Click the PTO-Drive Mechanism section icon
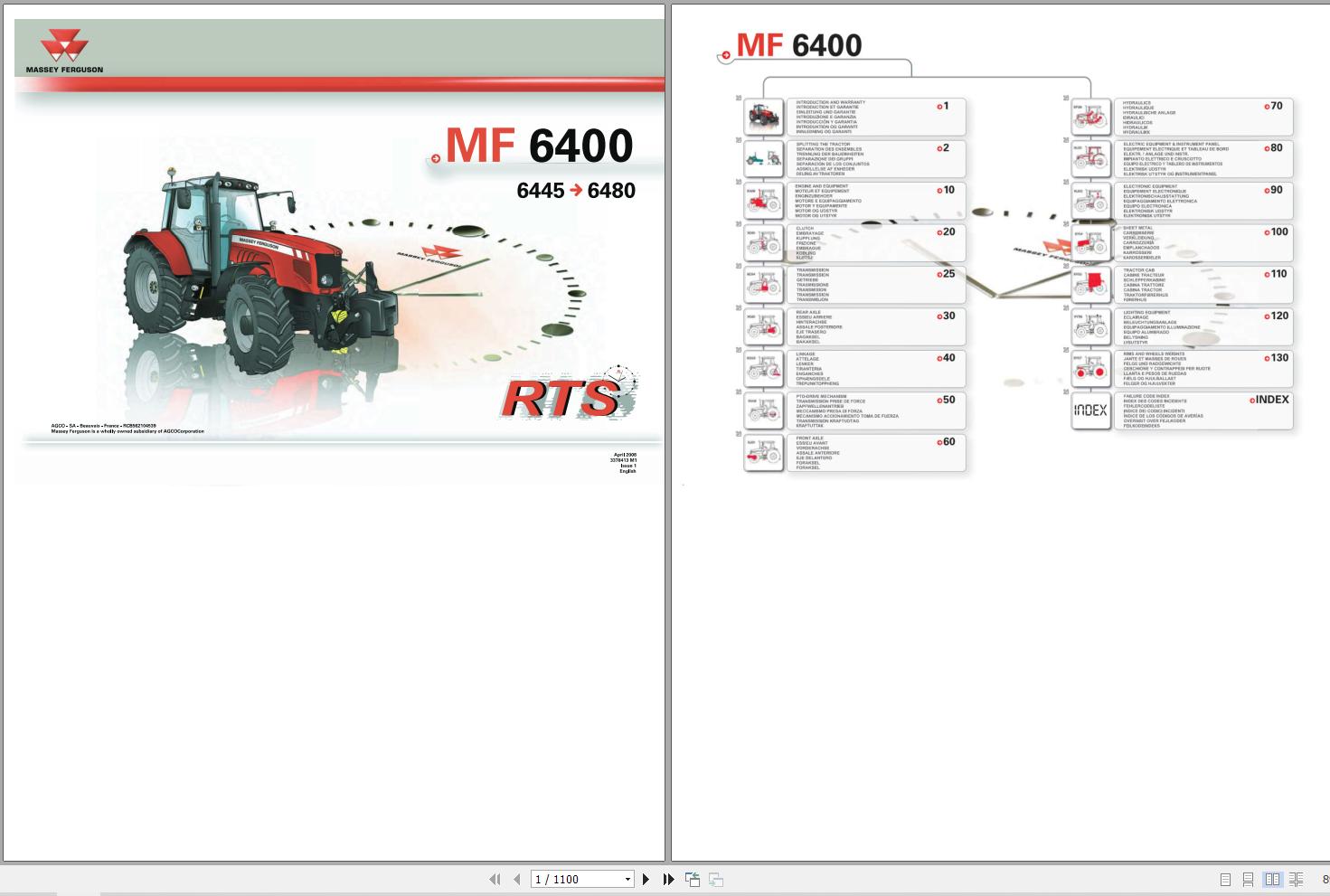The height and width of the screenshot is (896, 1330). [x=764, y=411]
